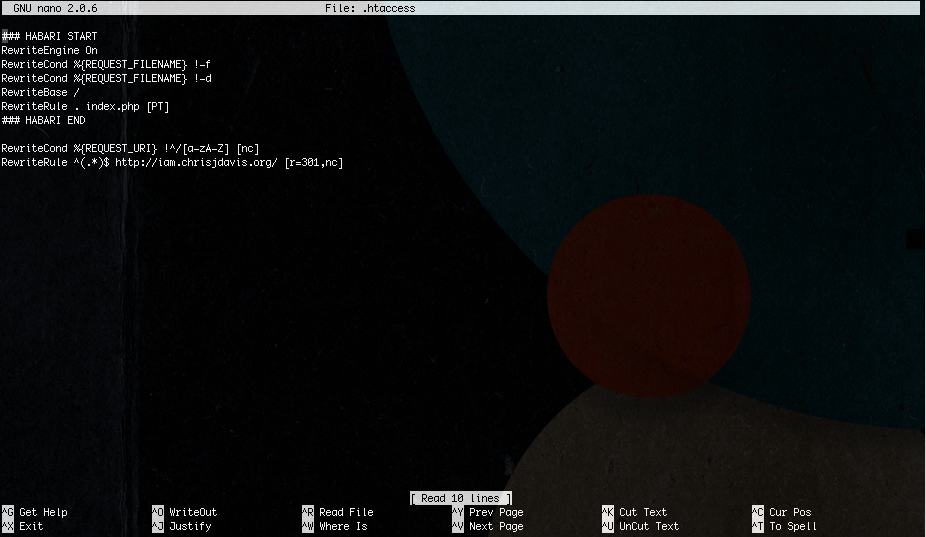Click the '[PT]' flag text
Image resolution: width=926 pixels, height=537 pixels.
(158, 106)
